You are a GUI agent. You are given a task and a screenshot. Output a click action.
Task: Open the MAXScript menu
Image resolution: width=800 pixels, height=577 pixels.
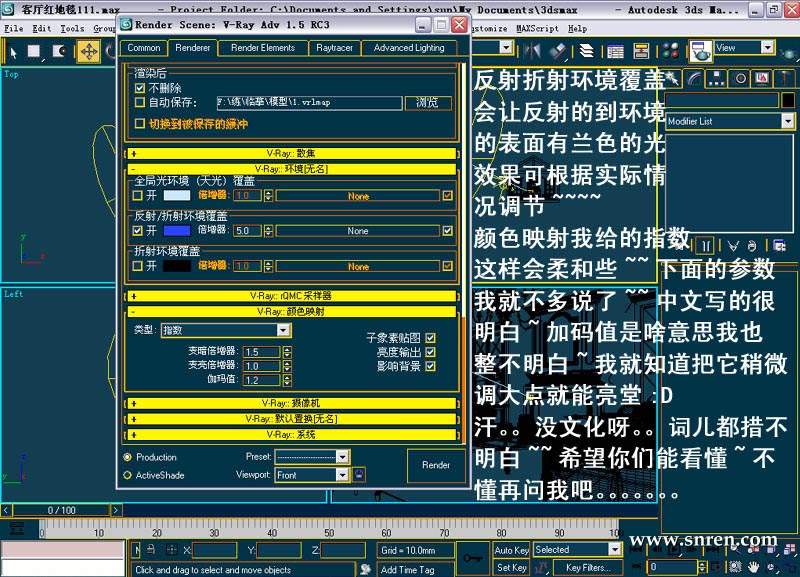[x=537, y=29]
